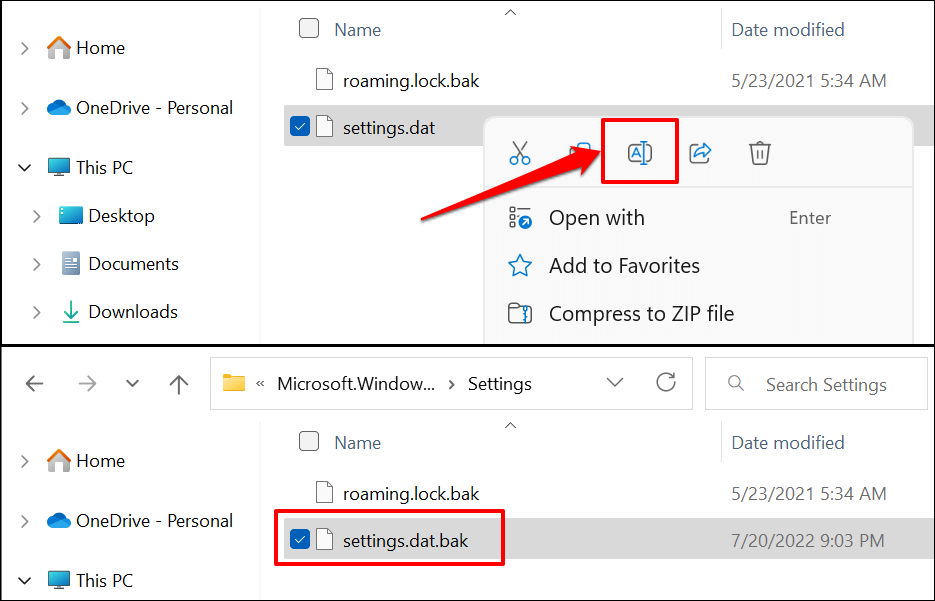
Task: Click the Settings breadcrumb in address bar
Action: tap(500, 384)
